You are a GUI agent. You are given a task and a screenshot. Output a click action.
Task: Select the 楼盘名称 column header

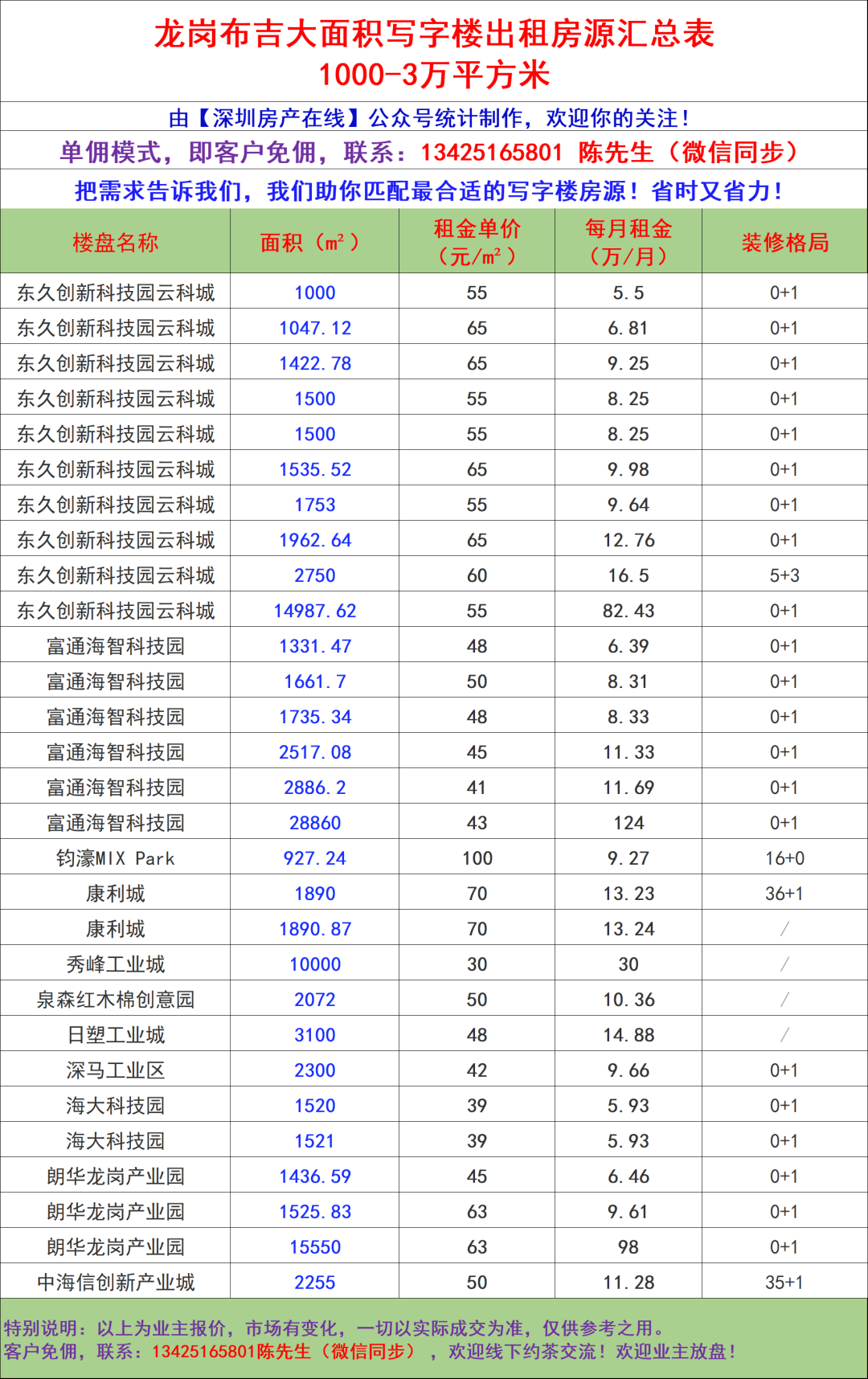tap(115, 242)
